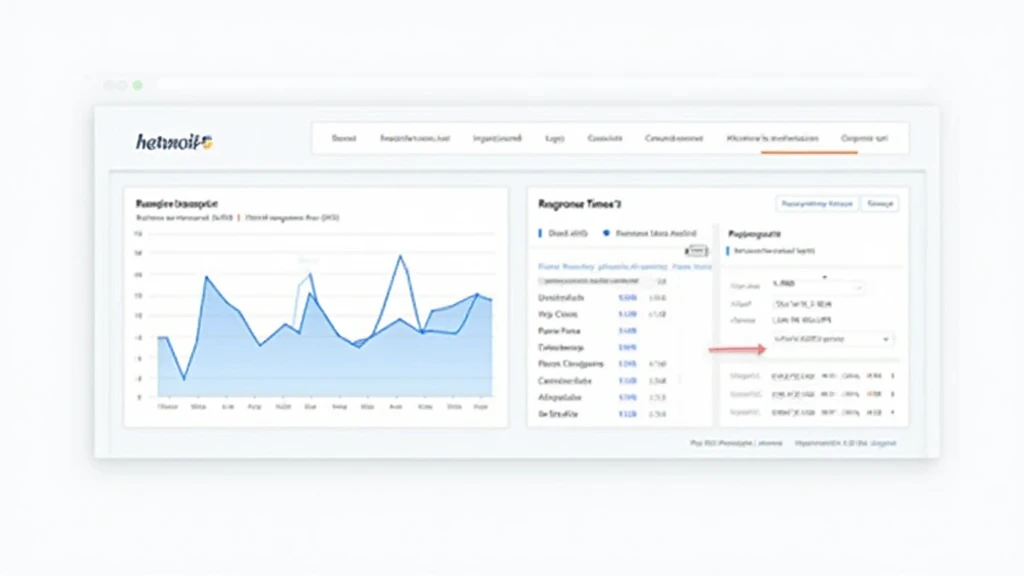Expand the dropdown the red arrow points to

pos(831,340)
